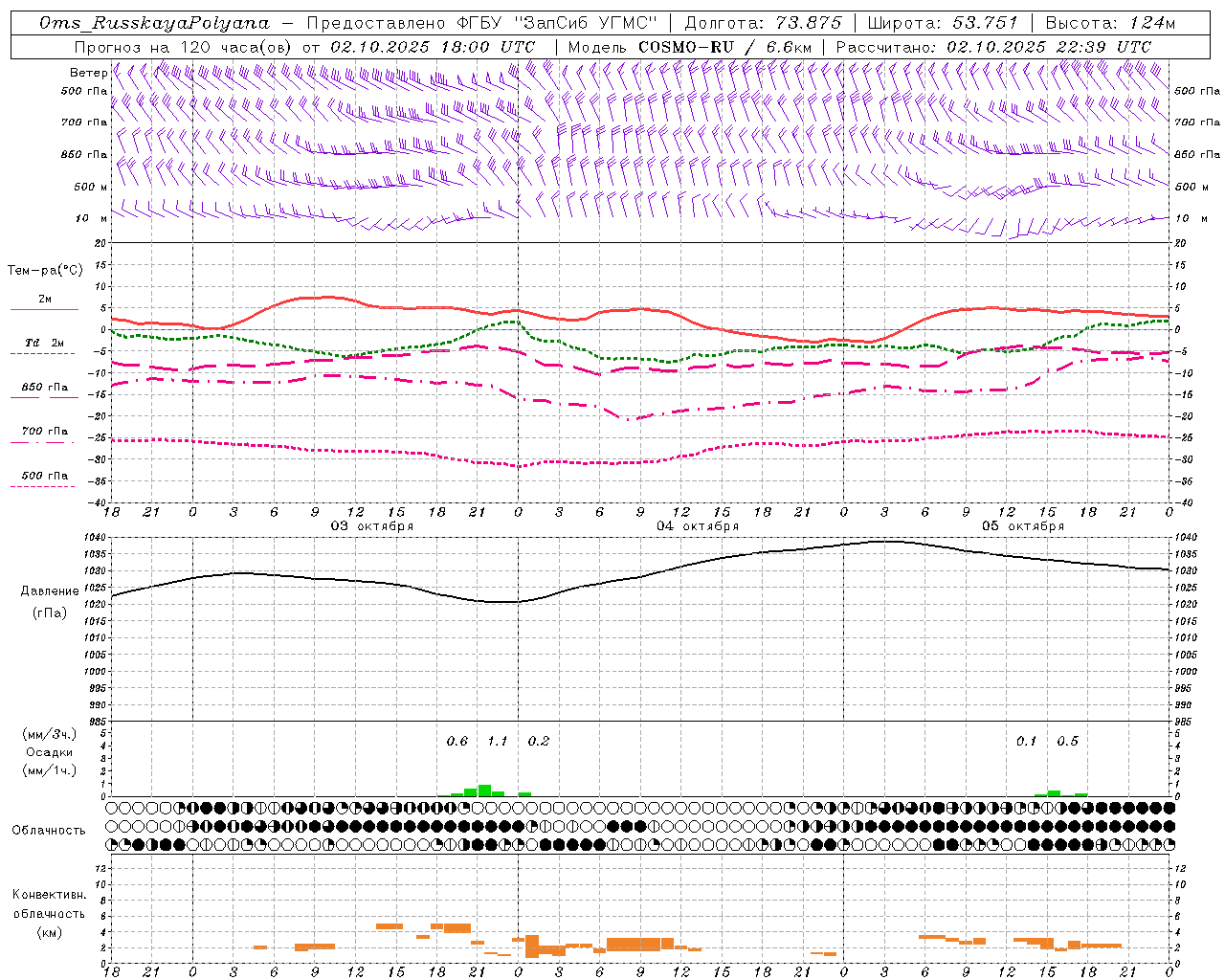Click the (гПа) unit label under Давление

tap(50, 612)
